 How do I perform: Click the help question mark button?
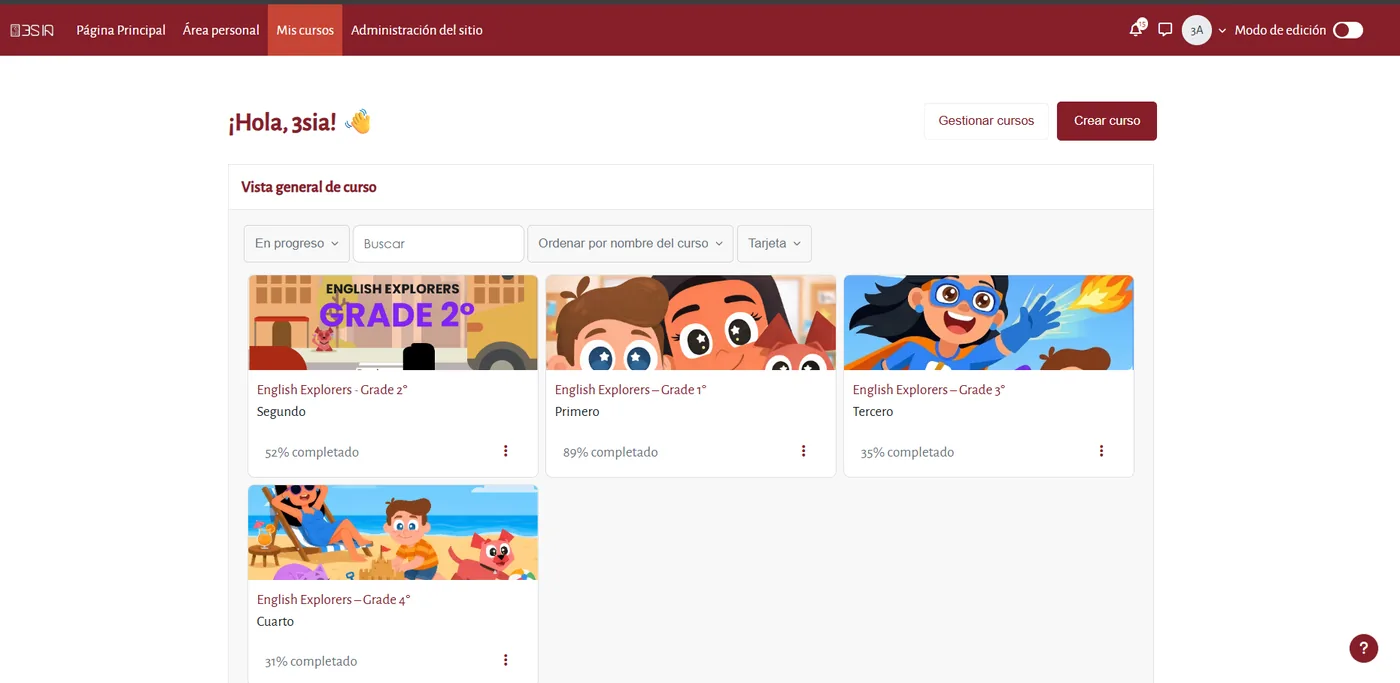coord(1363,648)
